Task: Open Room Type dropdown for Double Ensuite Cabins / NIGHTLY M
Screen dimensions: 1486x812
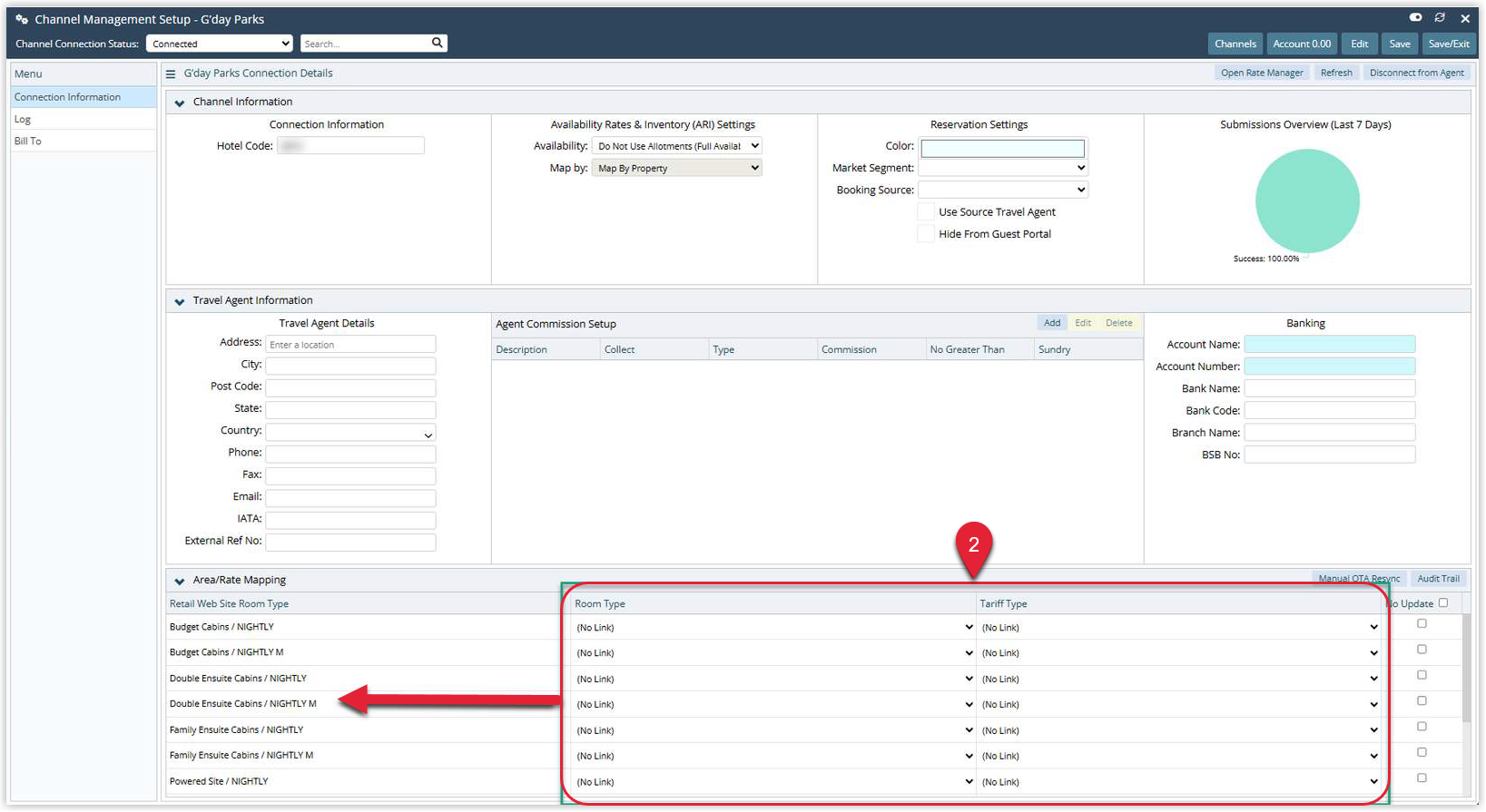Action: pyautogui.click(x=773, y=705)
